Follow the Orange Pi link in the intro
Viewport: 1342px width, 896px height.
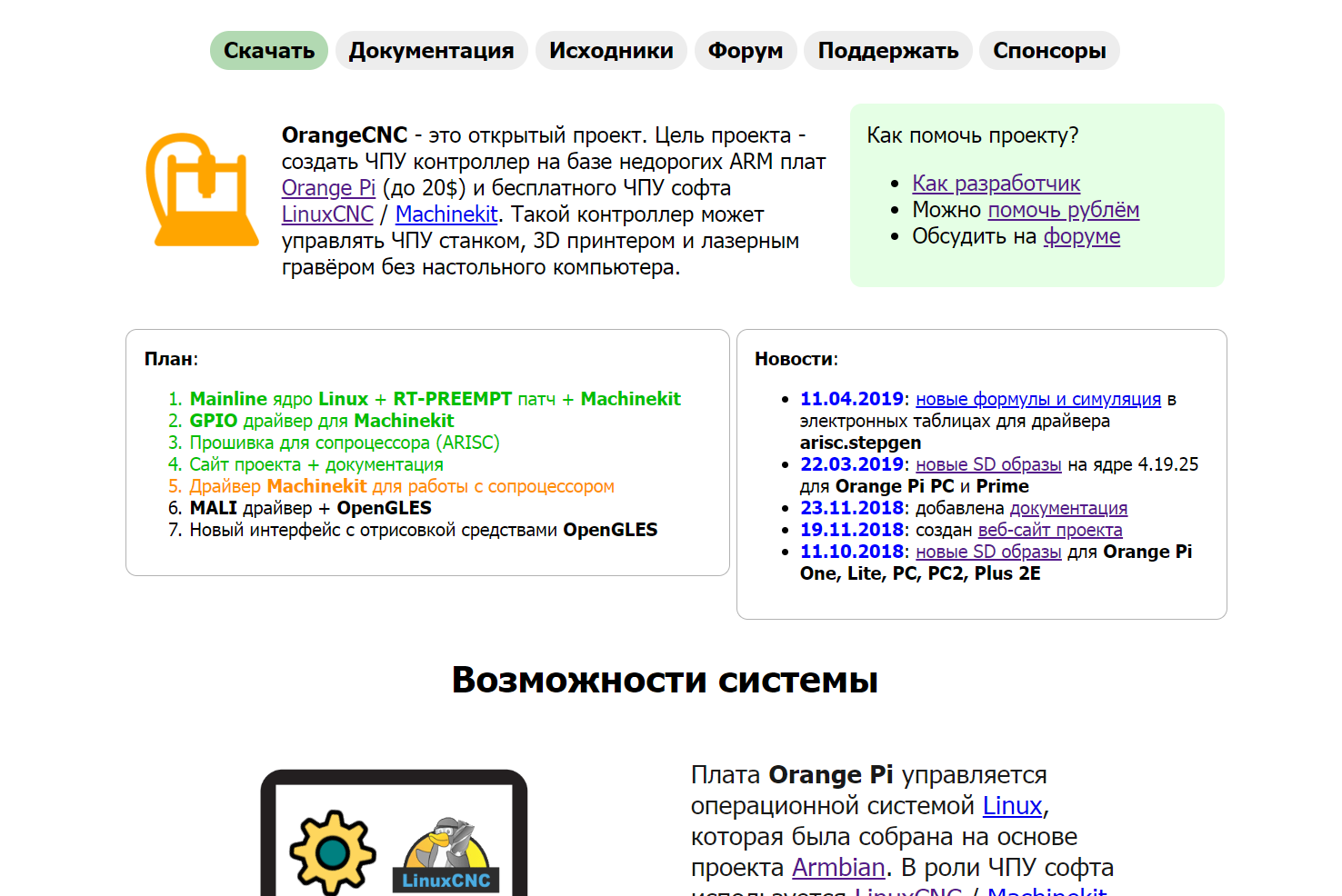(x=328, y=188)
